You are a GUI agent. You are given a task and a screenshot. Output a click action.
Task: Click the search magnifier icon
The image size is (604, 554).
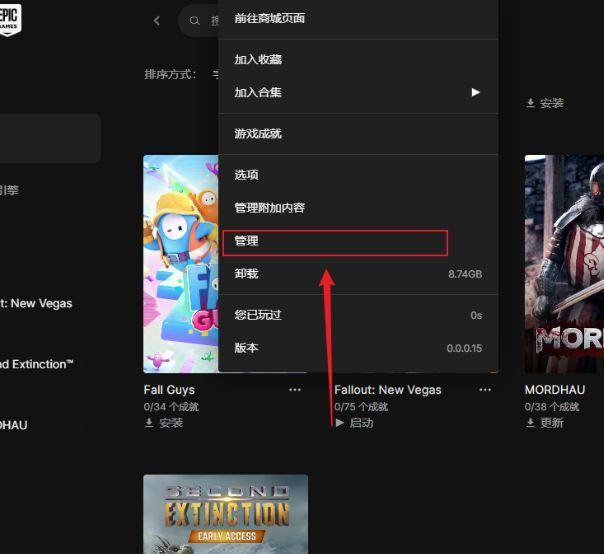[x=195, y=20]
